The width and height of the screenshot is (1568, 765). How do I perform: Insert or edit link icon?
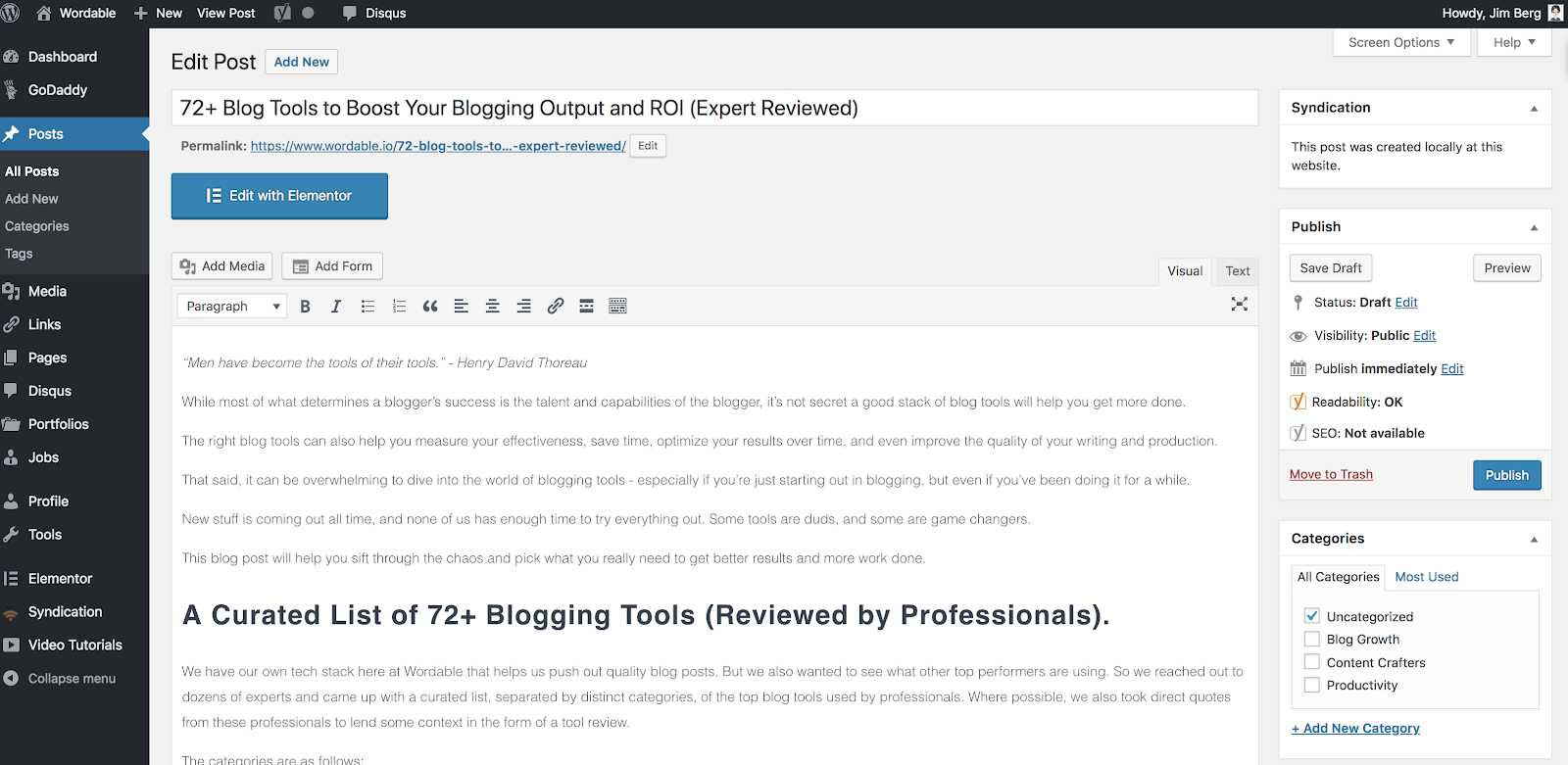(x=556, y=307)
